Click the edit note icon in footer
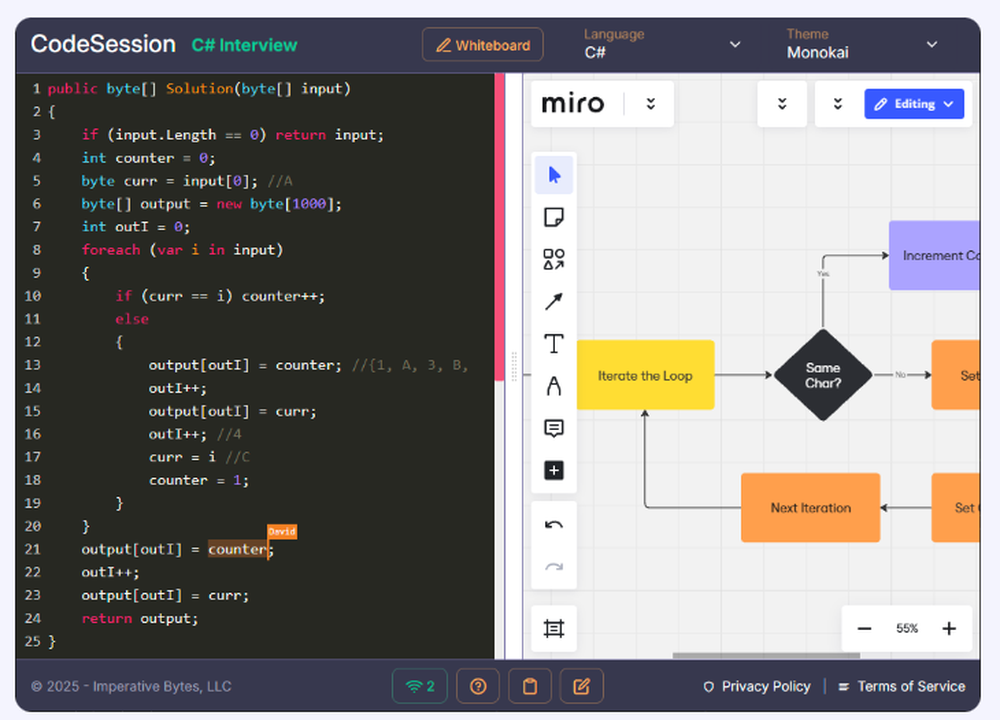This screenshot has height=720, width=1000. coord(582,686)
